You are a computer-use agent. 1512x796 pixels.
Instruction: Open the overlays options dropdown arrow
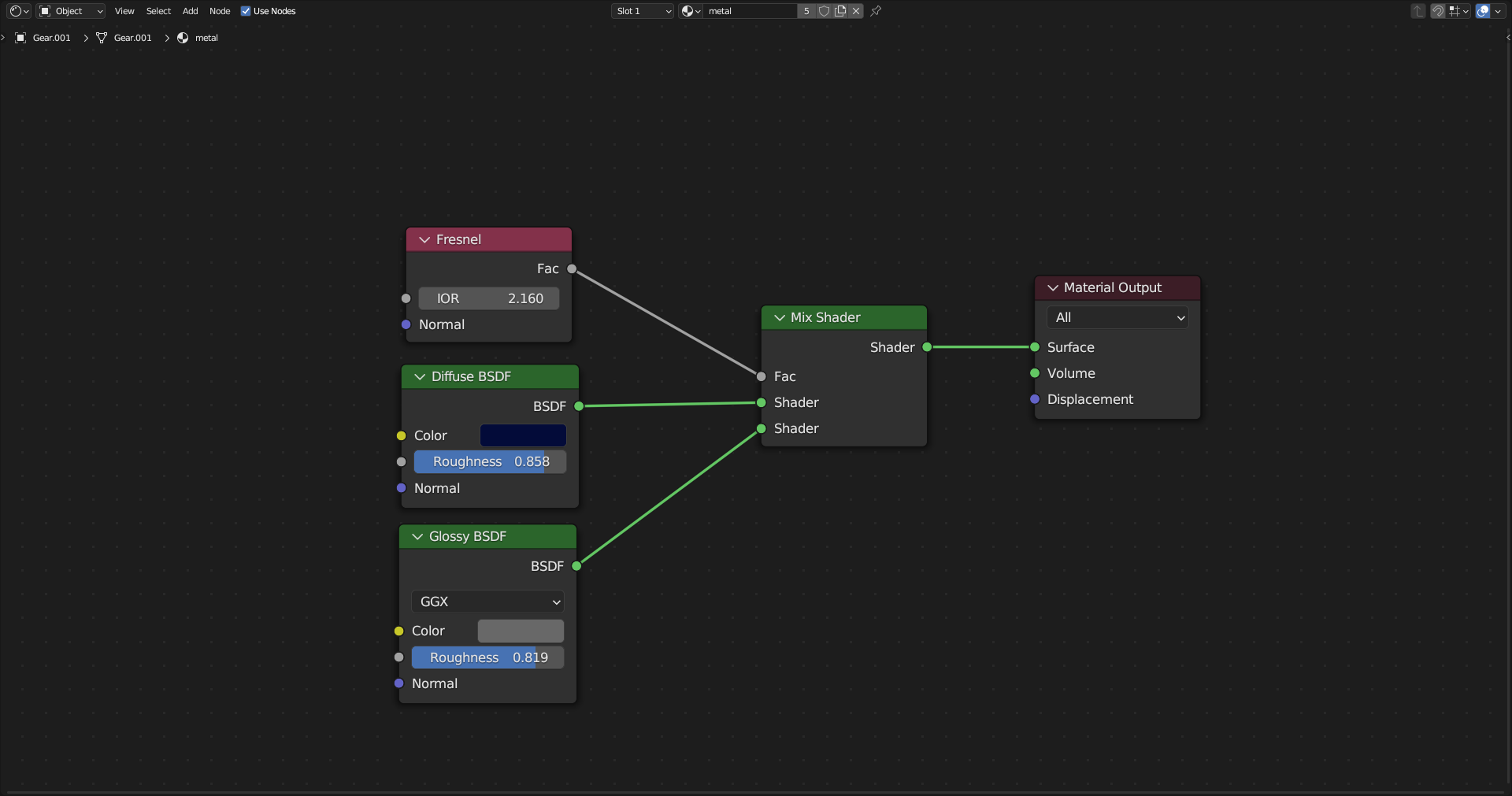click(1498, 11)
